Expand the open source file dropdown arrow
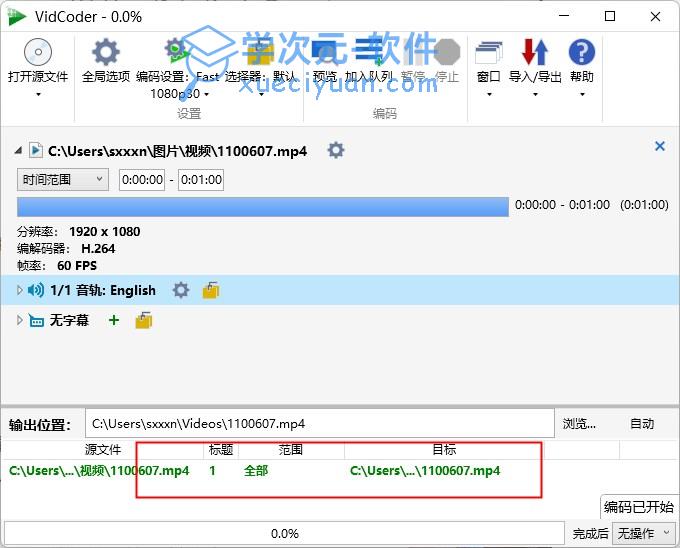The height and width of the screenshot is (548, 680). point(38,94)
